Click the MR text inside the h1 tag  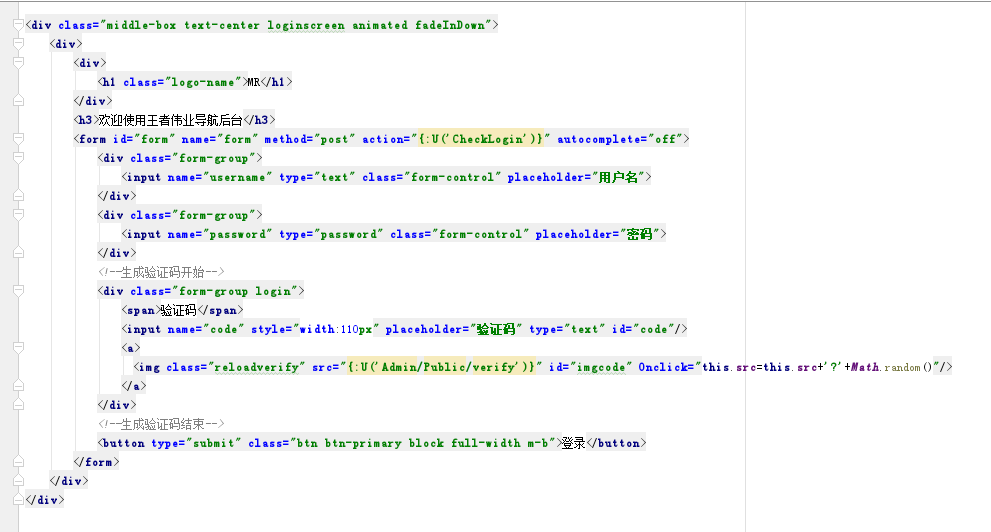coord(253,82)
